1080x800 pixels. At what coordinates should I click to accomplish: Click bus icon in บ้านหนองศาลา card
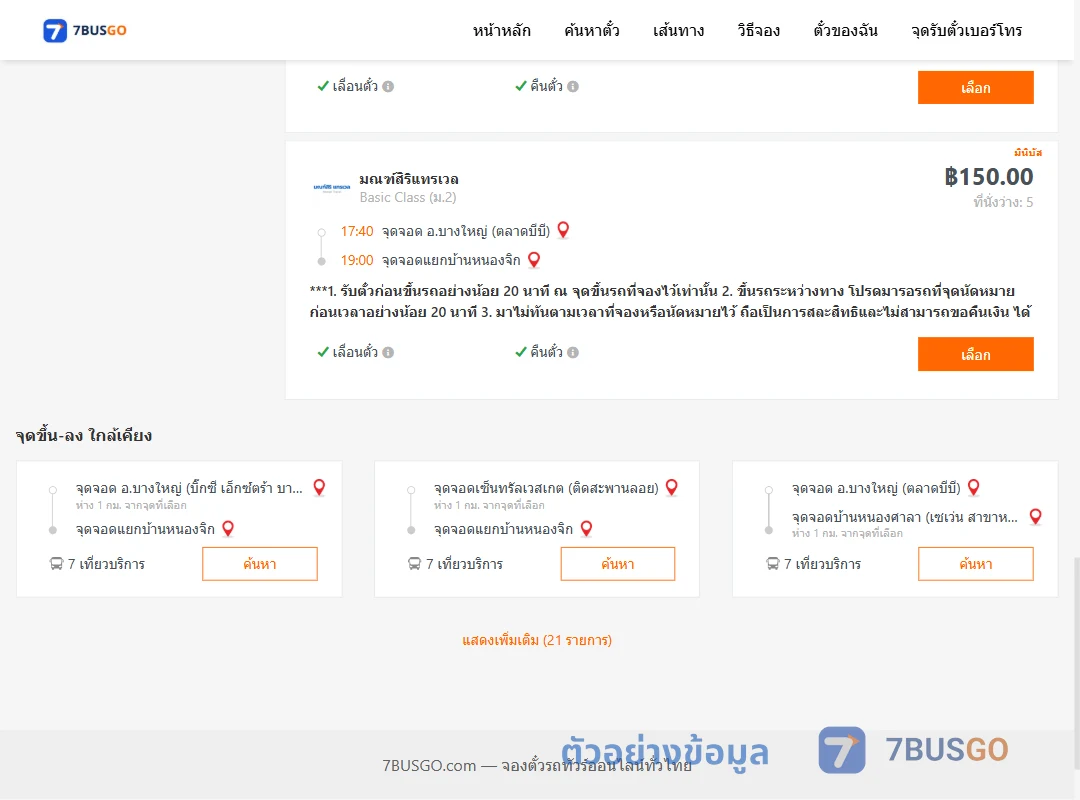click(773, 564)
